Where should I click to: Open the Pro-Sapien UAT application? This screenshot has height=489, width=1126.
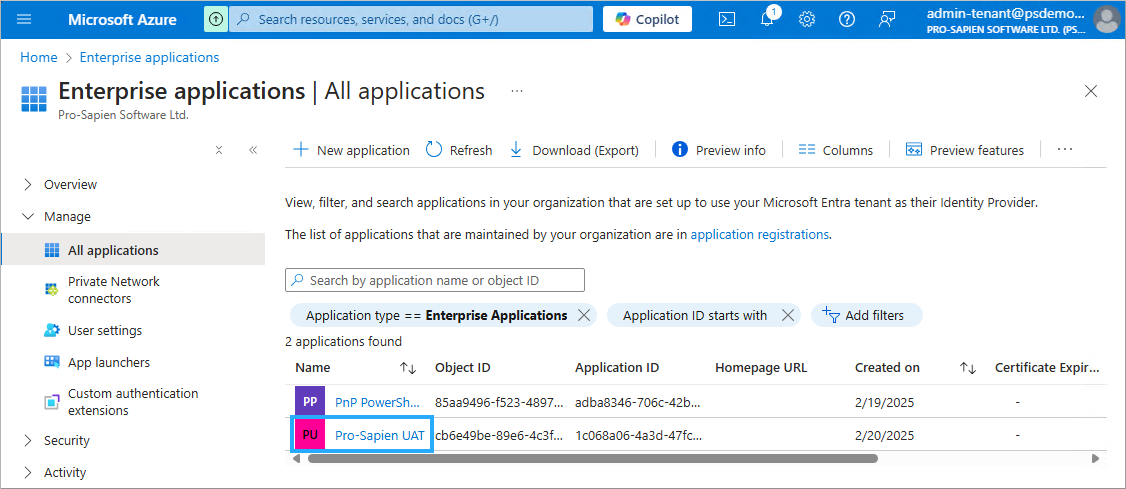(379, 435)
